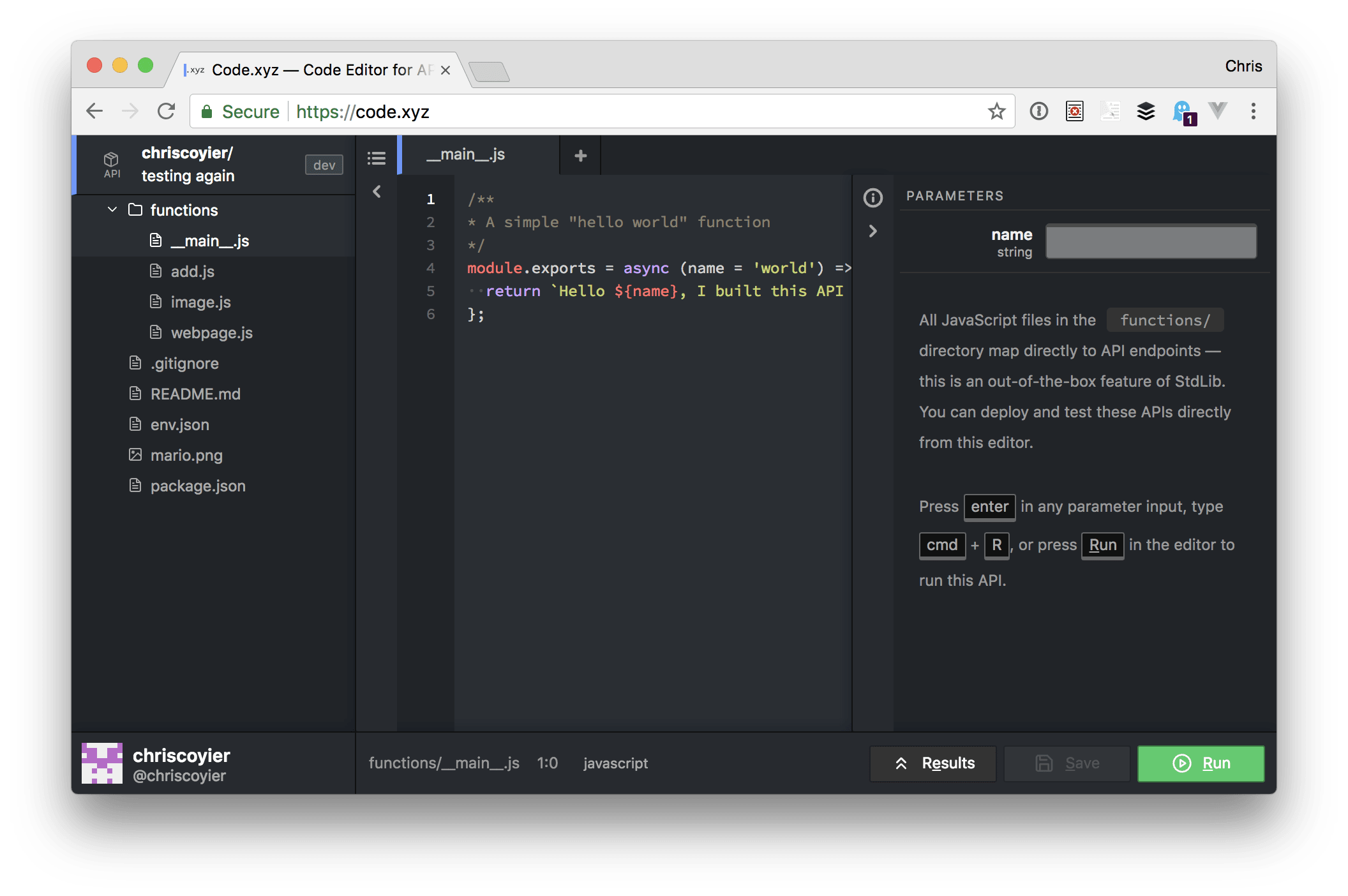Open a new editor tab with the plus icon

pyautogui.click(x=580, y=155)
